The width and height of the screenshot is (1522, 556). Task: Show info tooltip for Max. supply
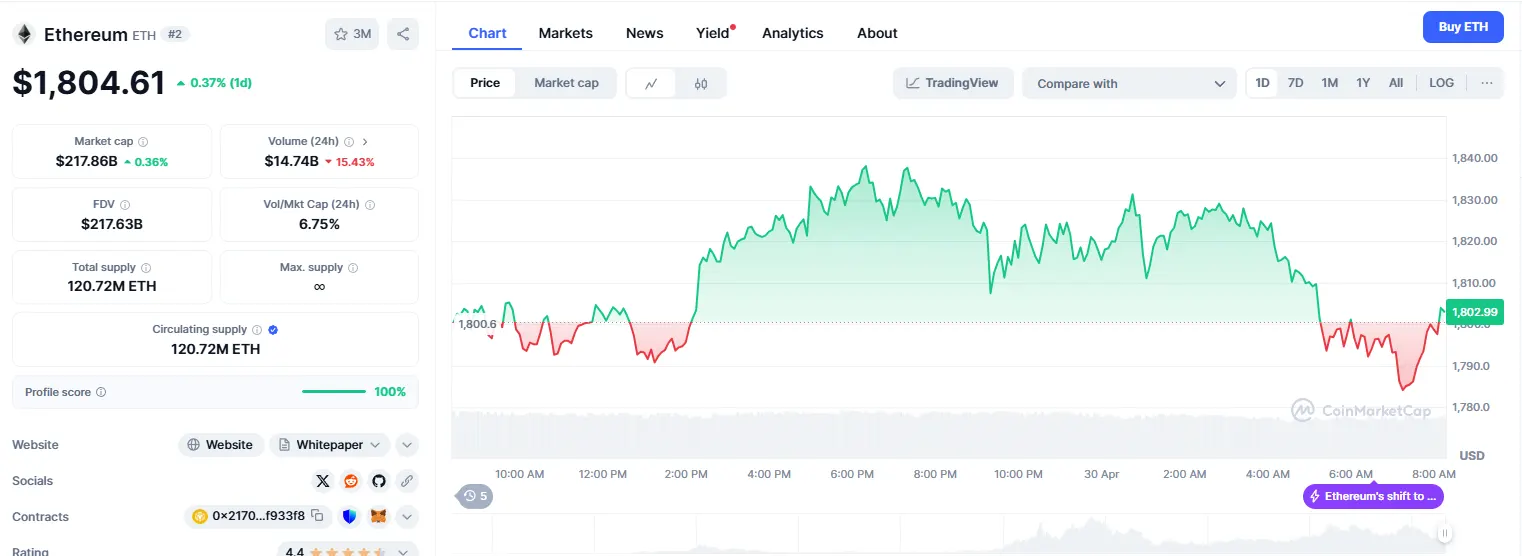[353, 268]
